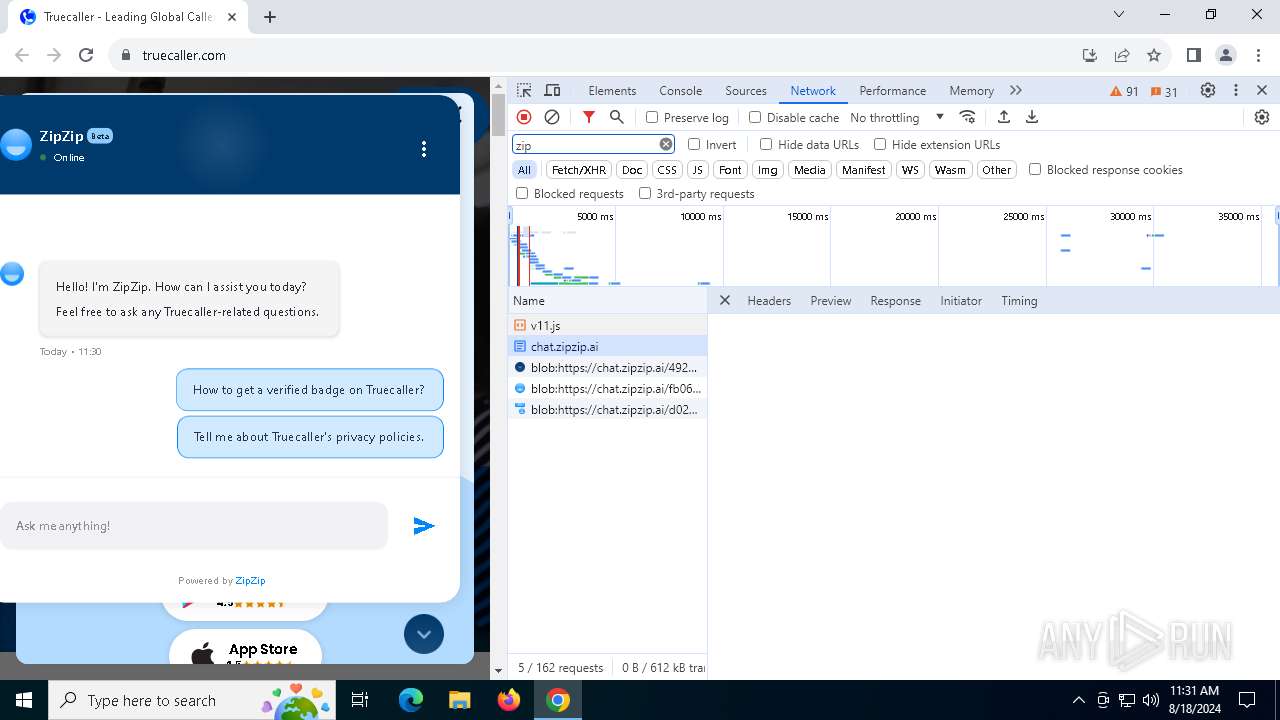
Task: Open the Timing tab of request
Action: click(1019, 300)
